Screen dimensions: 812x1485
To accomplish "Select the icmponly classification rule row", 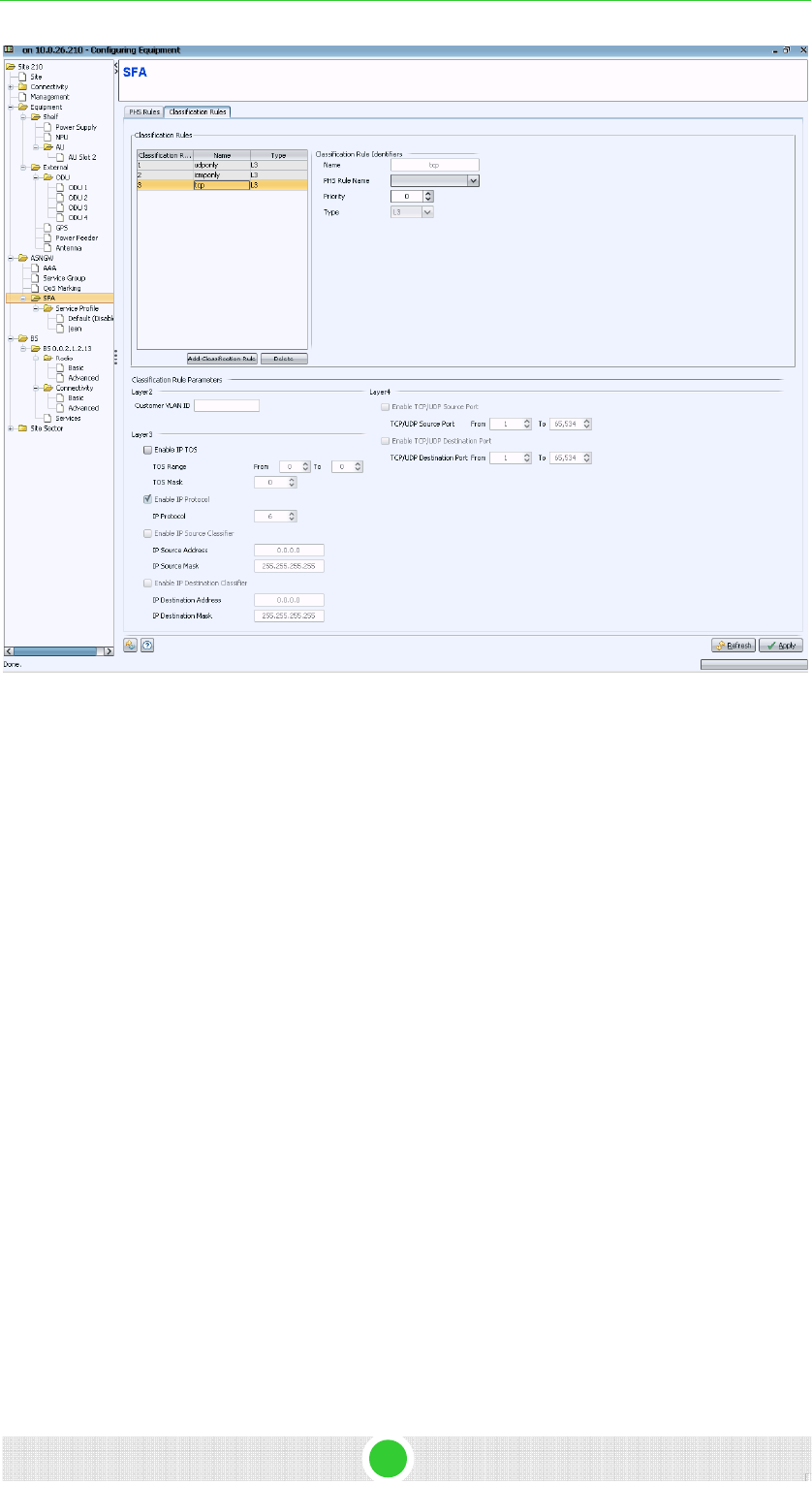I will pos(222,174).
